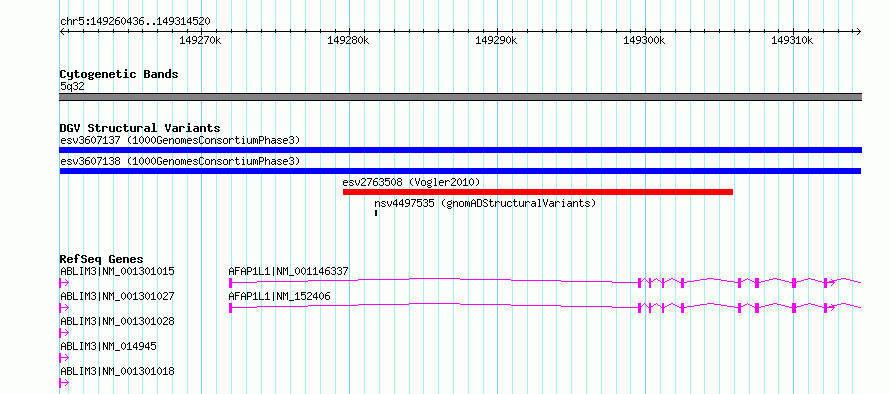The height and width of the screenshot is (394, 890).
Task: Click the ruler's left end arrow
Action: (x=62, y=31)
